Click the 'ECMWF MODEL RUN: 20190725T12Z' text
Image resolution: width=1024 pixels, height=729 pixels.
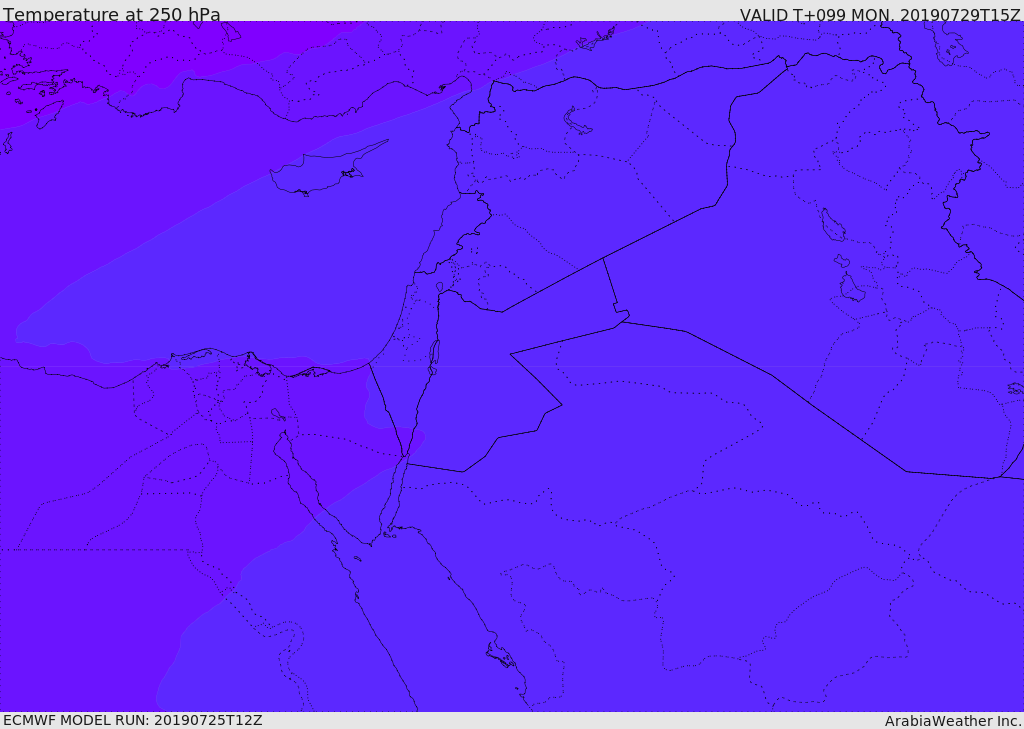point(133,720)
